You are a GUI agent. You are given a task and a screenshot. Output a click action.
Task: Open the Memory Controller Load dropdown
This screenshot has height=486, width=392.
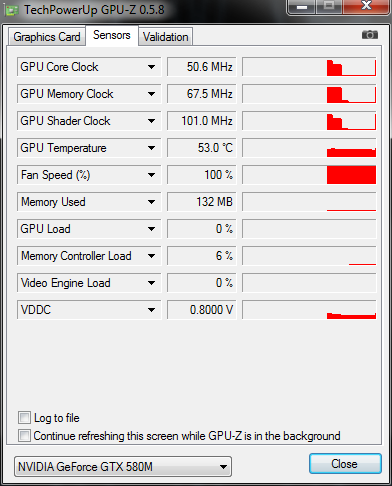coord(151,256)
